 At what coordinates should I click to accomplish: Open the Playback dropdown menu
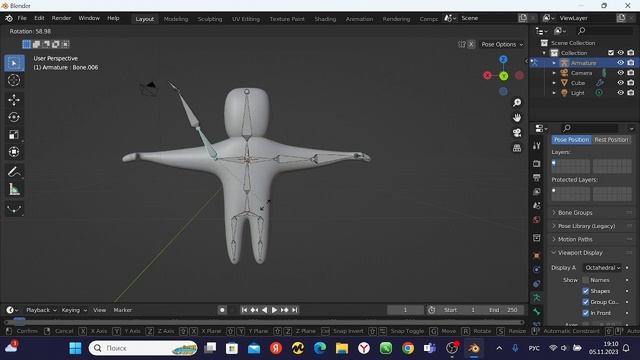click(x=41, y=310)
